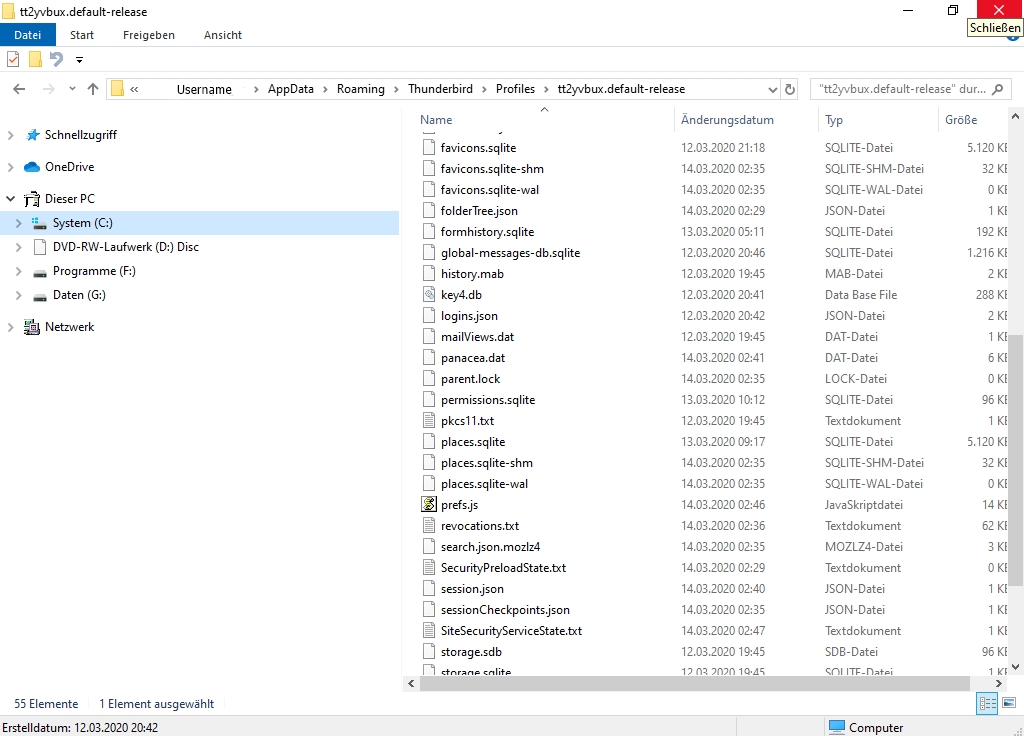Collapse the Dieser PC tree node

(11, 199)
